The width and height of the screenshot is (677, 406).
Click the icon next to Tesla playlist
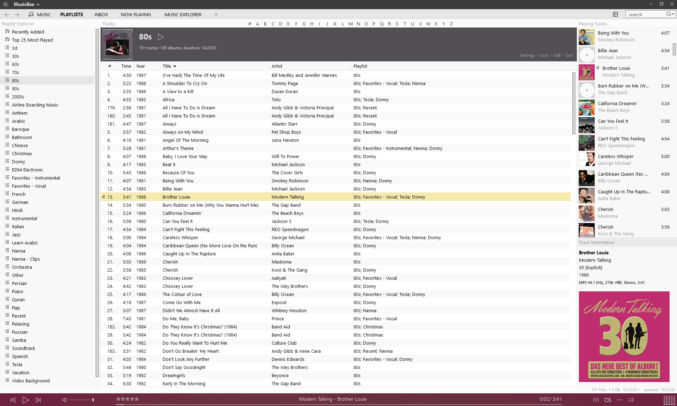[7, 364]
